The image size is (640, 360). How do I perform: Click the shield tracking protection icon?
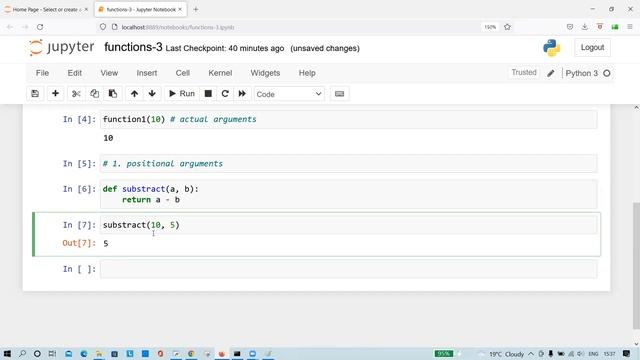point(103,27)
